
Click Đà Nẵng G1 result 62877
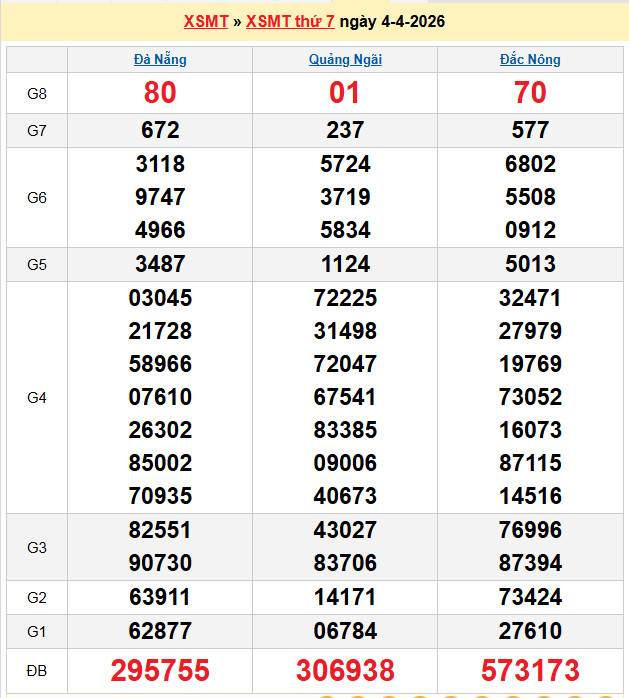[x=160, y=631]
